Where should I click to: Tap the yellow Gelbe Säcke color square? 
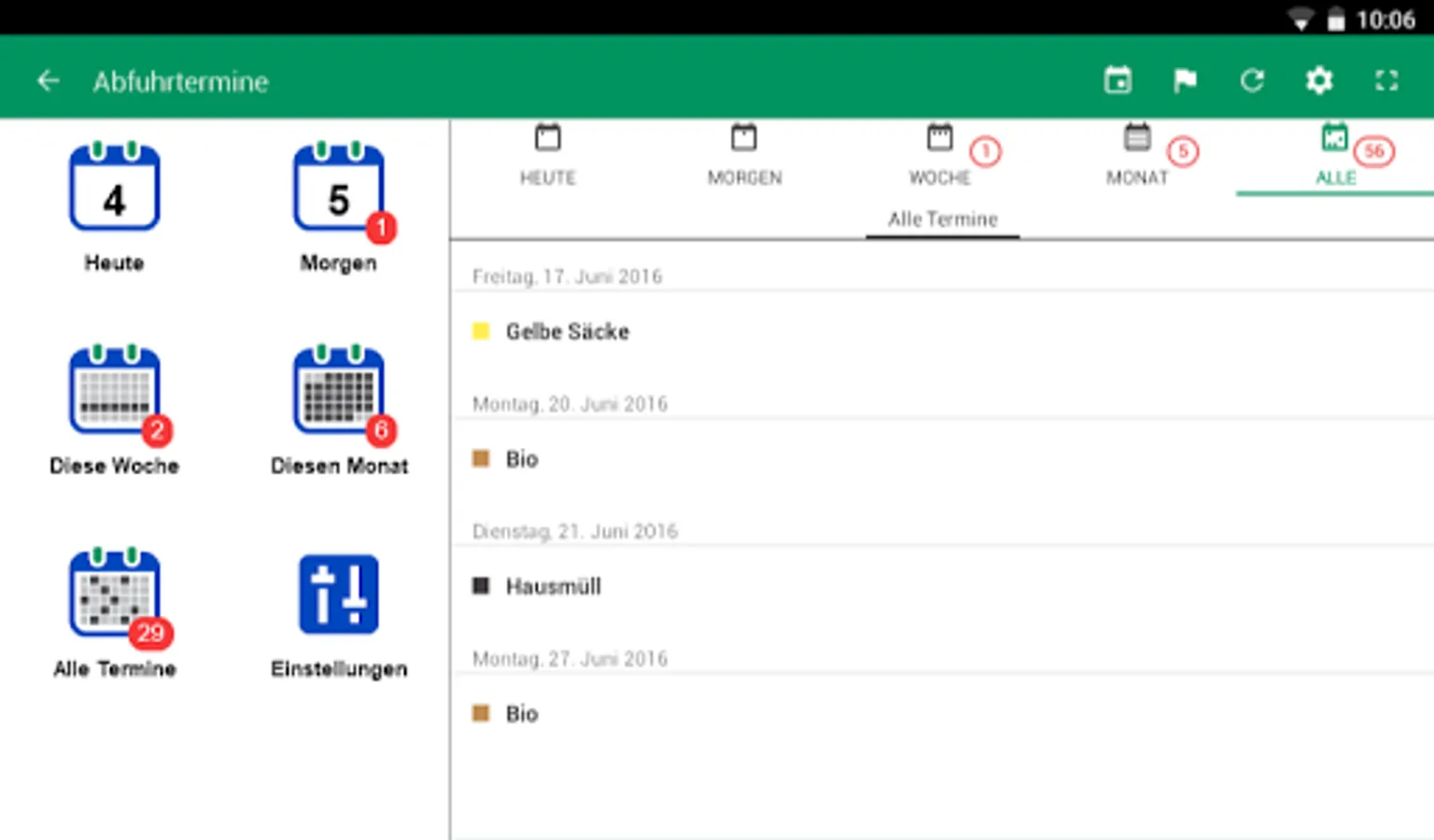pos(481,330)
